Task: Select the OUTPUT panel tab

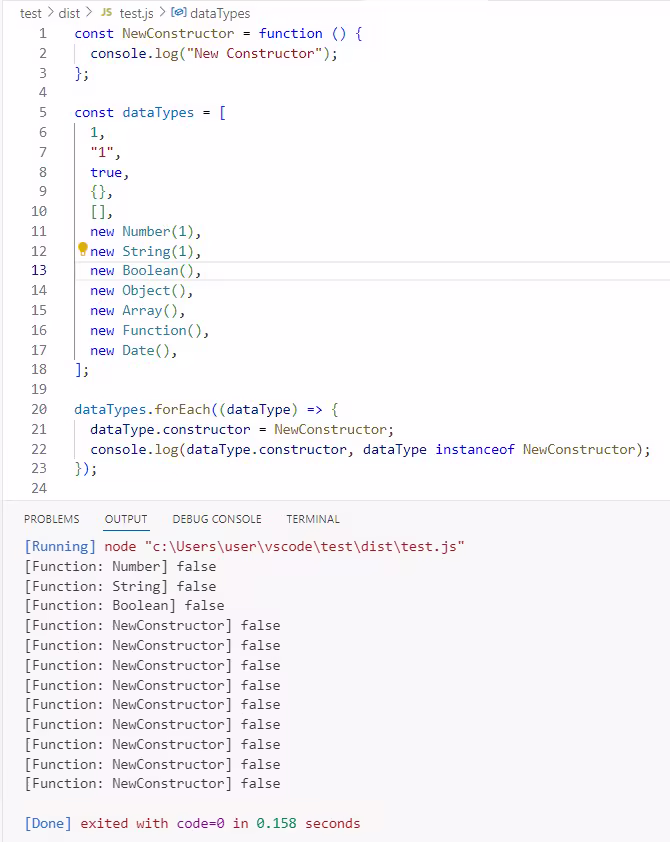Action: point(125,519)
